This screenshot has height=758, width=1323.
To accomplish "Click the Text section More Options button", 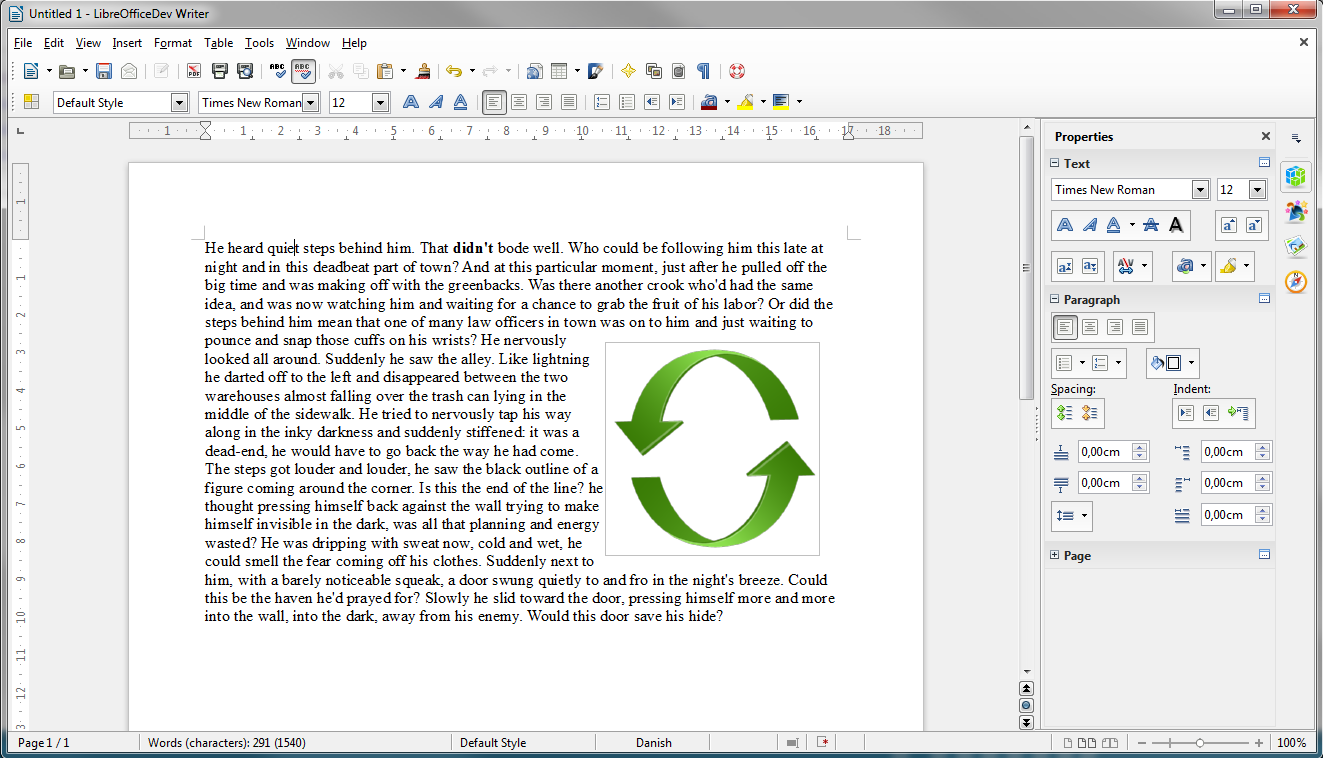I will (x=1264, y=163).
